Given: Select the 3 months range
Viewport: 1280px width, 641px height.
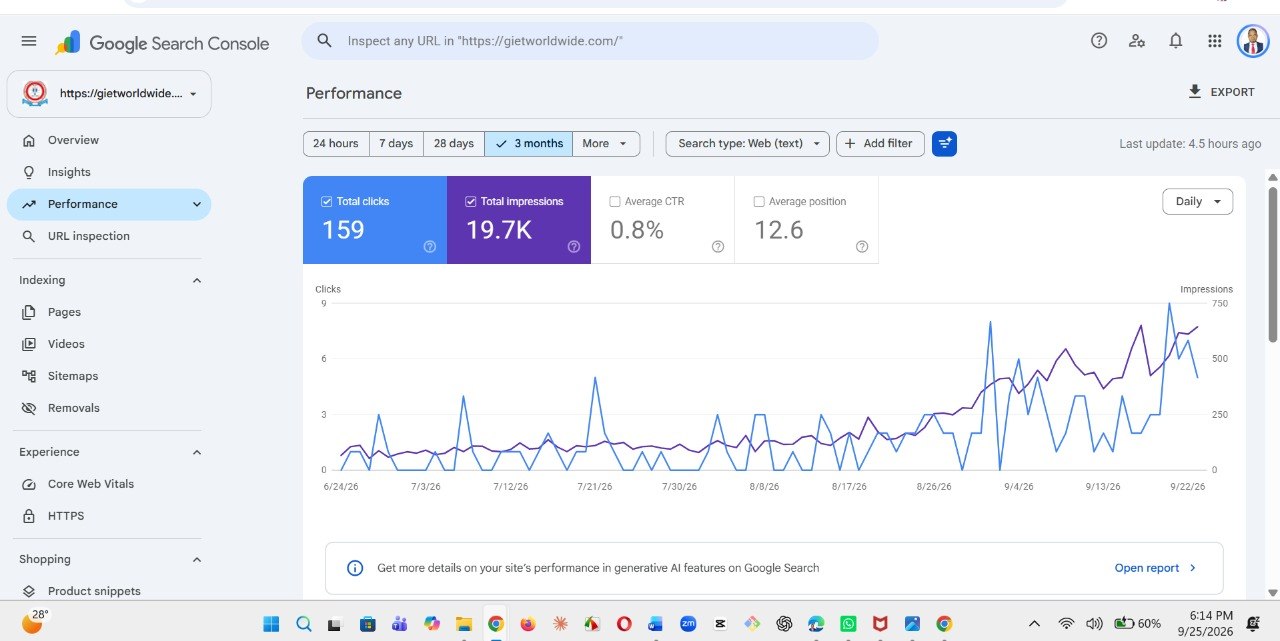Looking at the screenshot, I should 529,144.
